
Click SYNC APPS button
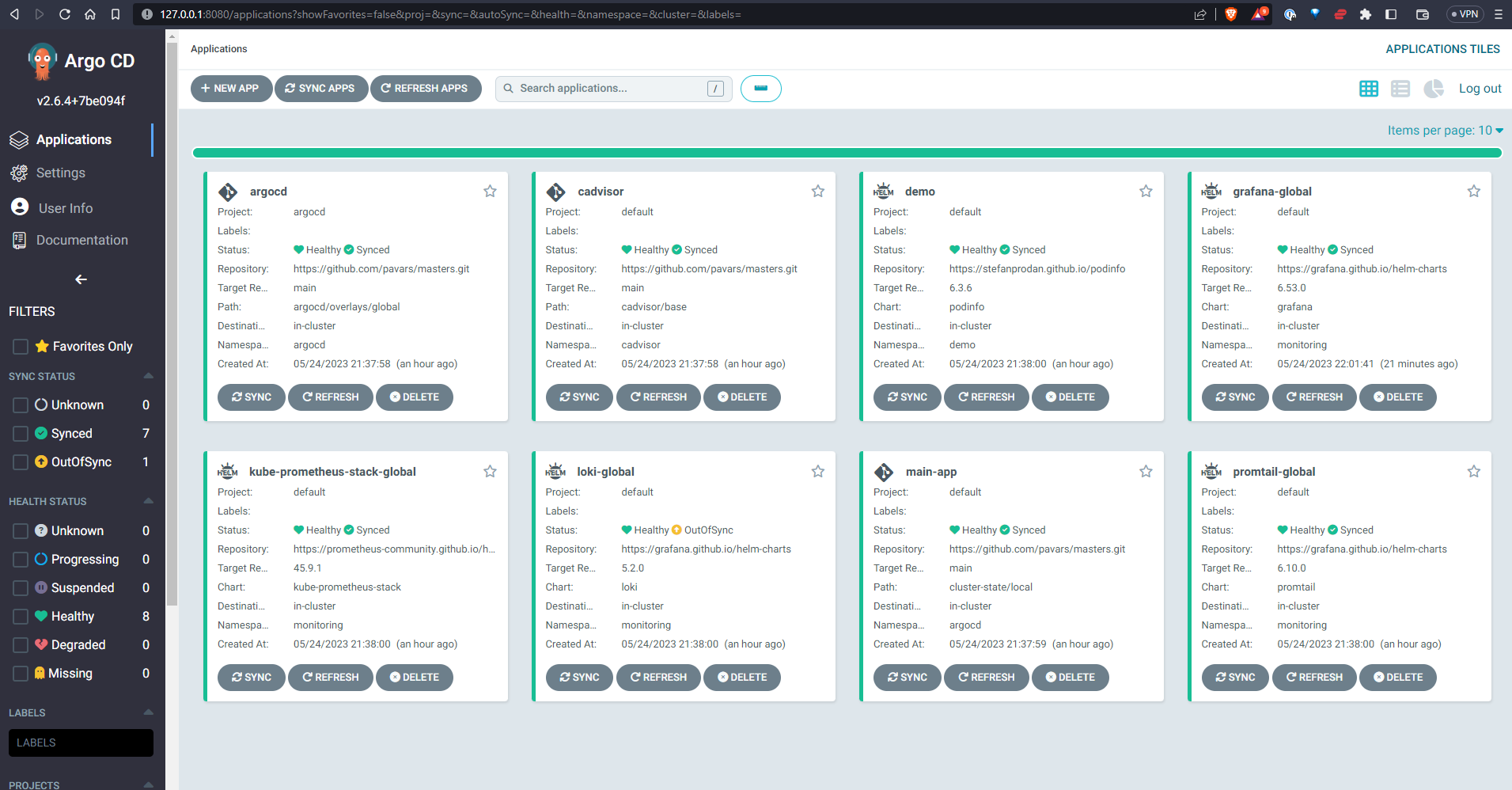click(x=321, y=89)
